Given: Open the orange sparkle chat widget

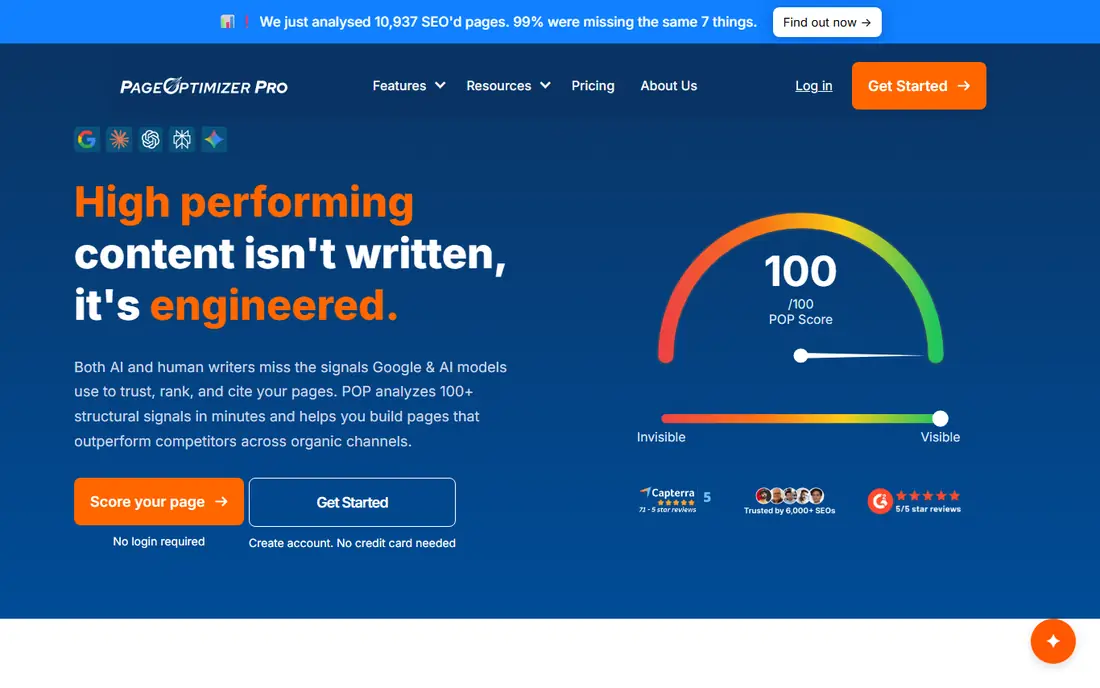Looking at the screenshot, I should (x=1052, y=641).
